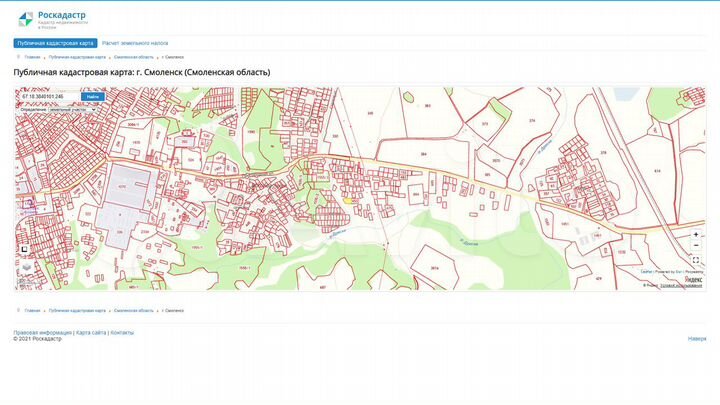Open the map layers switcher icon
The width and height of the screenshot is (720, 405).
(x=25, y=268)
